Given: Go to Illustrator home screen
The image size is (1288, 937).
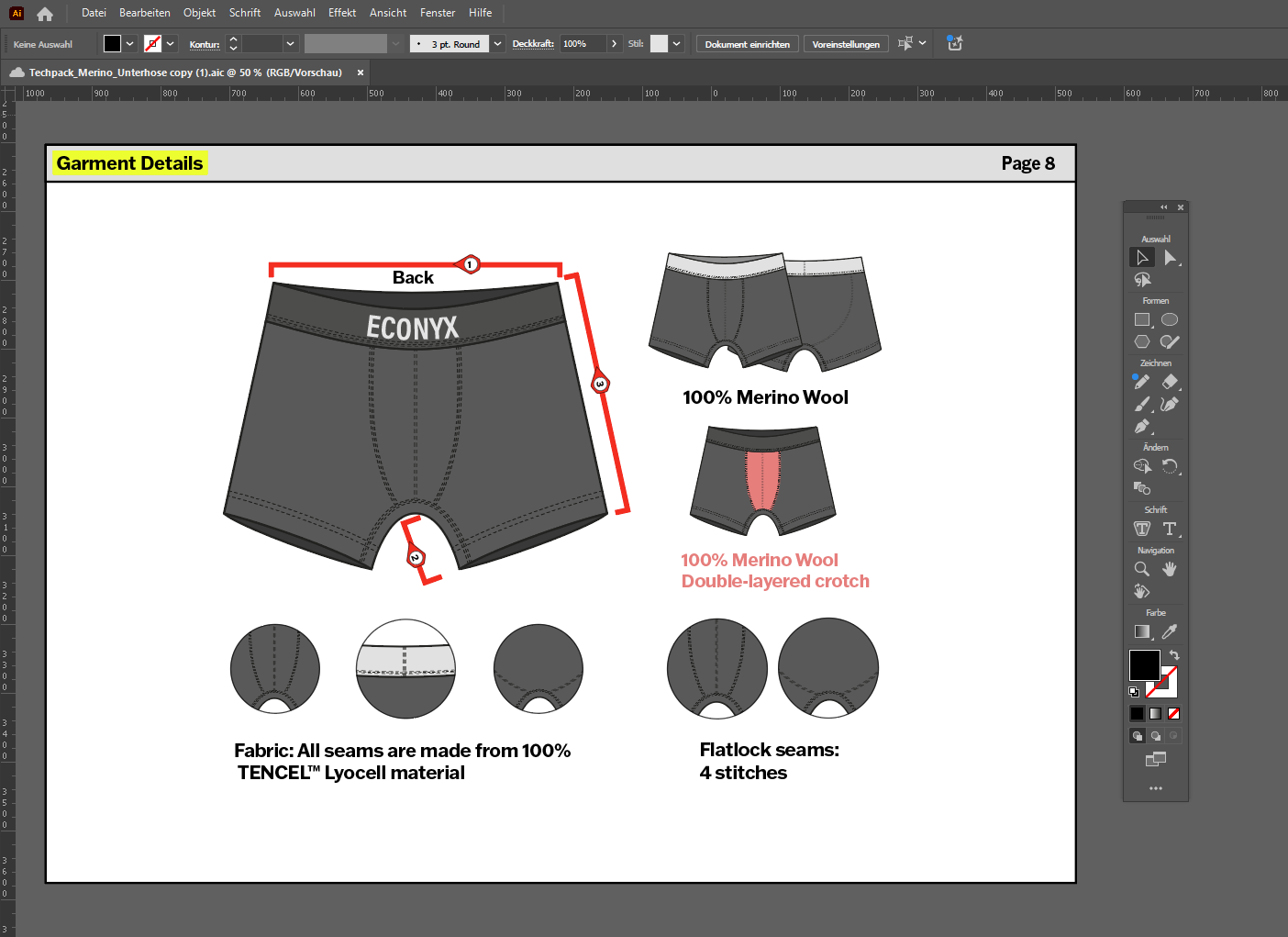Looking at the screenshot, I should pyautogui.click(x=45, y=14).
